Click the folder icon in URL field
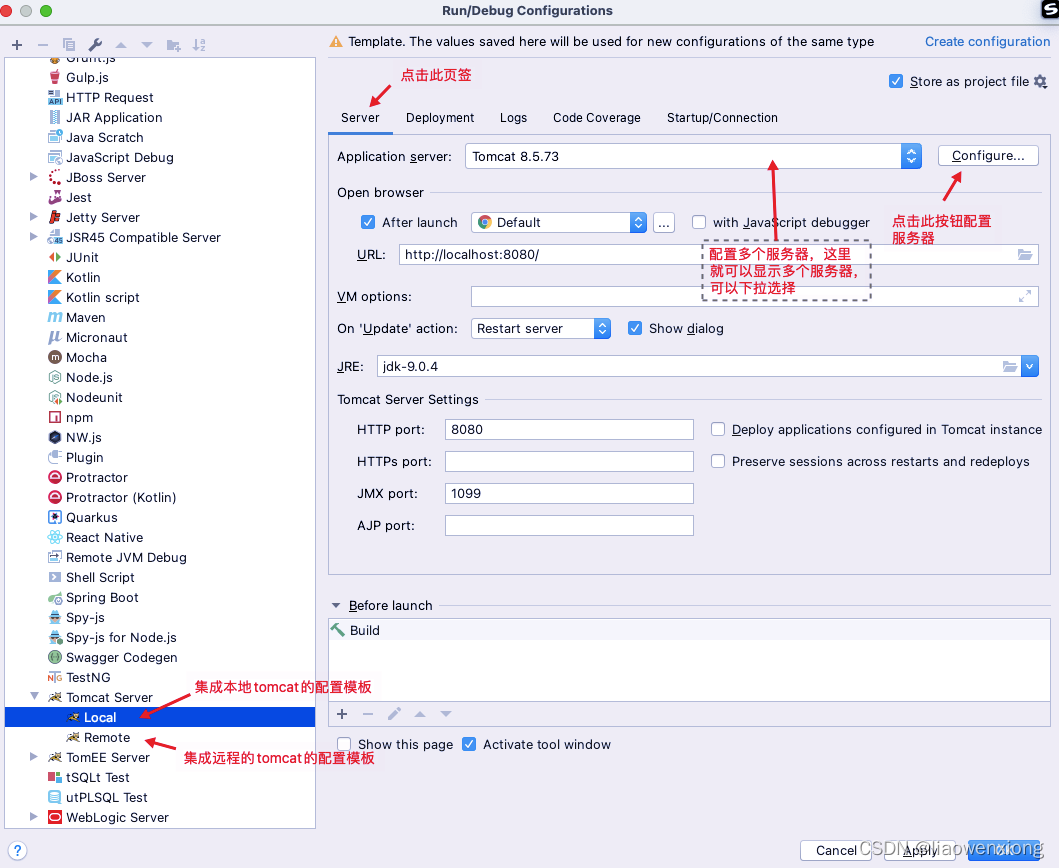The height and width of the screenshot is (868, 1059). tap(1025, 255)
